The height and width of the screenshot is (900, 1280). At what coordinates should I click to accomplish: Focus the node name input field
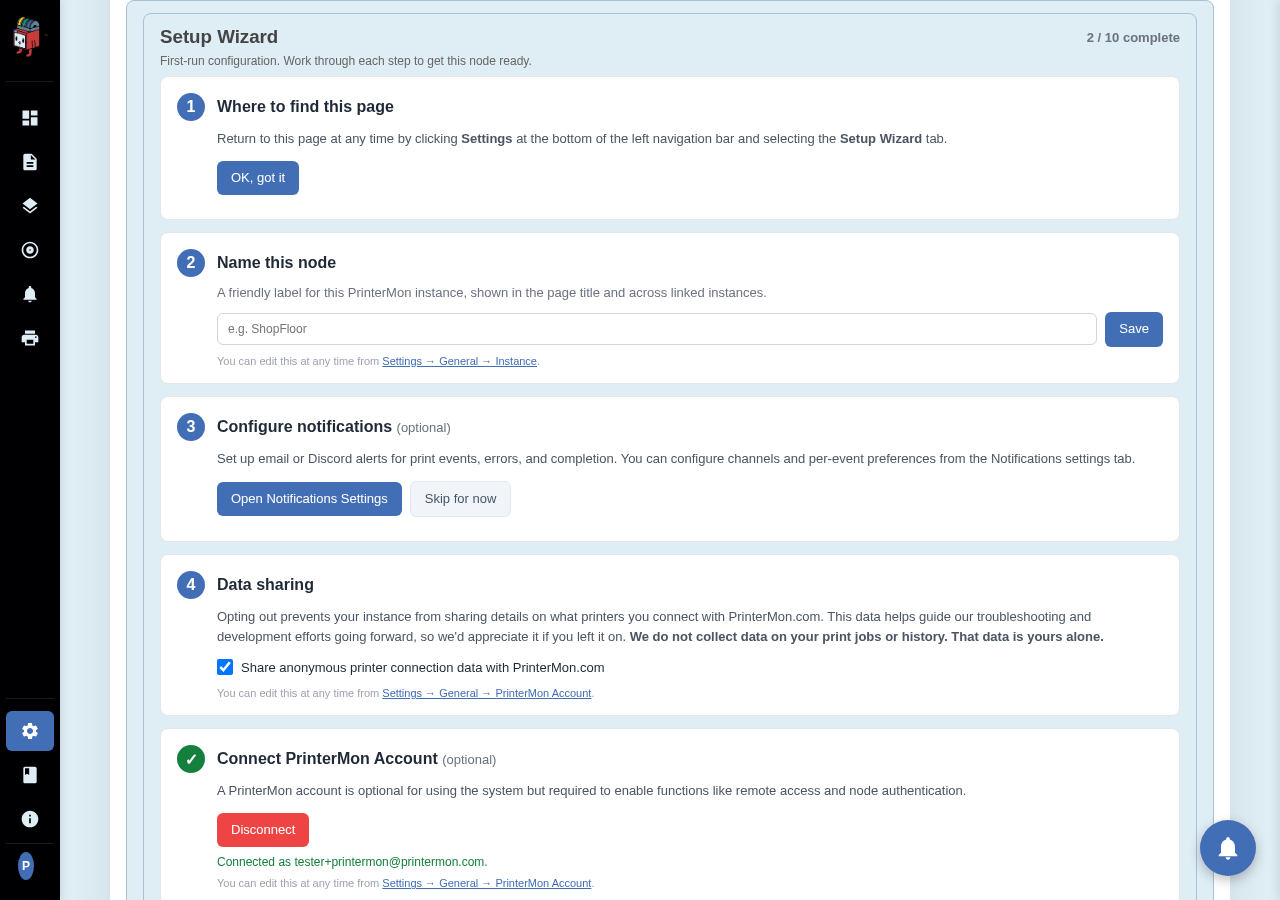(x=657, y=329)
